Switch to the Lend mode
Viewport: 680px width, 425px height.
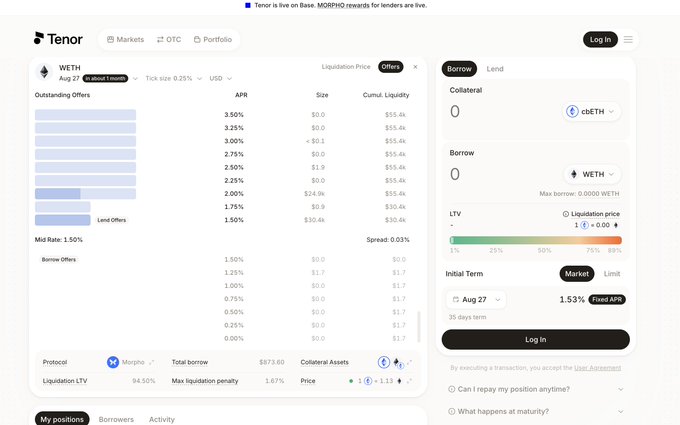495,69
